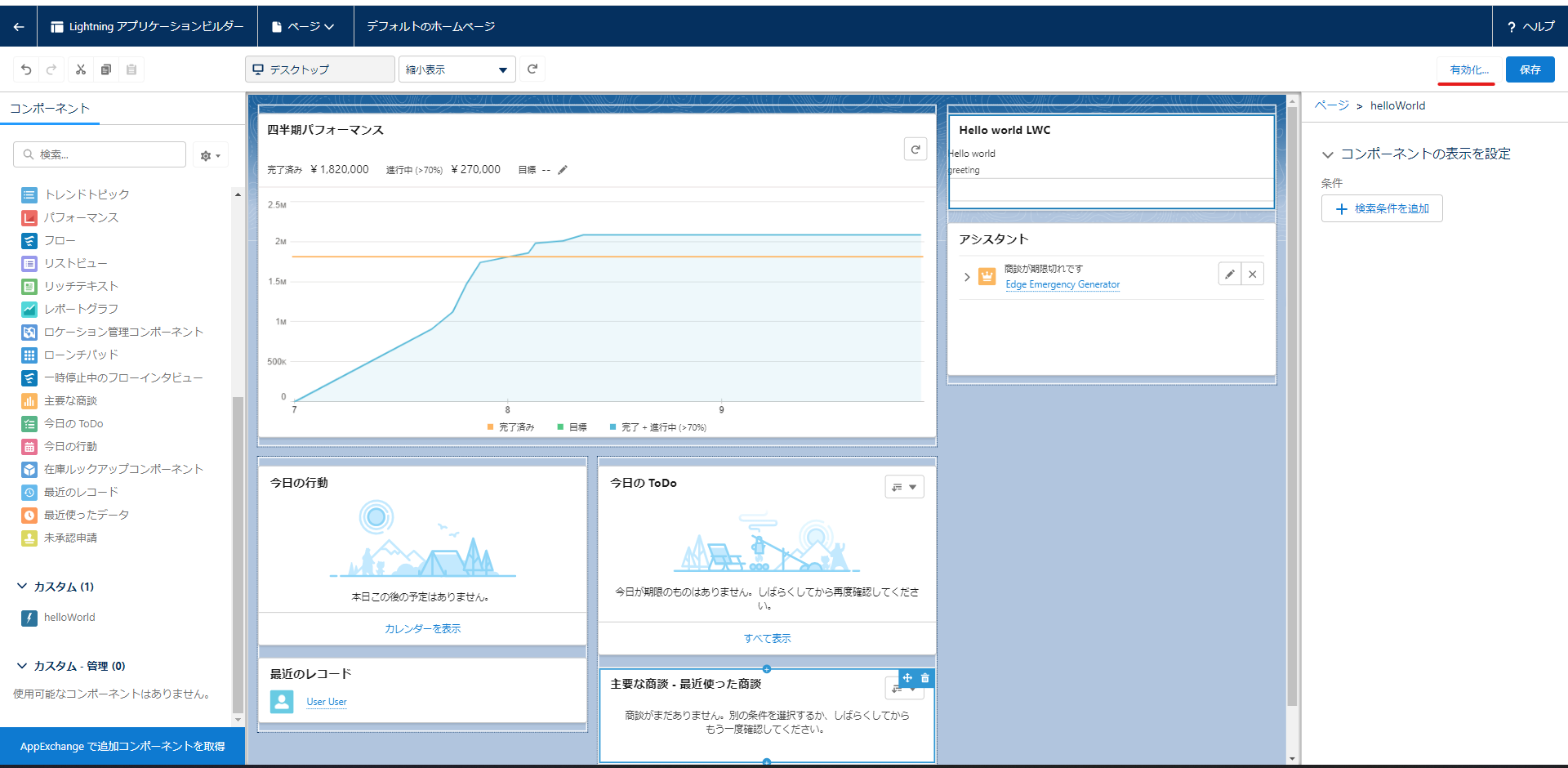Collapse コンポーネントの表示を設定 section
This screenshot has height=768, width=1568.
click(x=1328, y=154)
